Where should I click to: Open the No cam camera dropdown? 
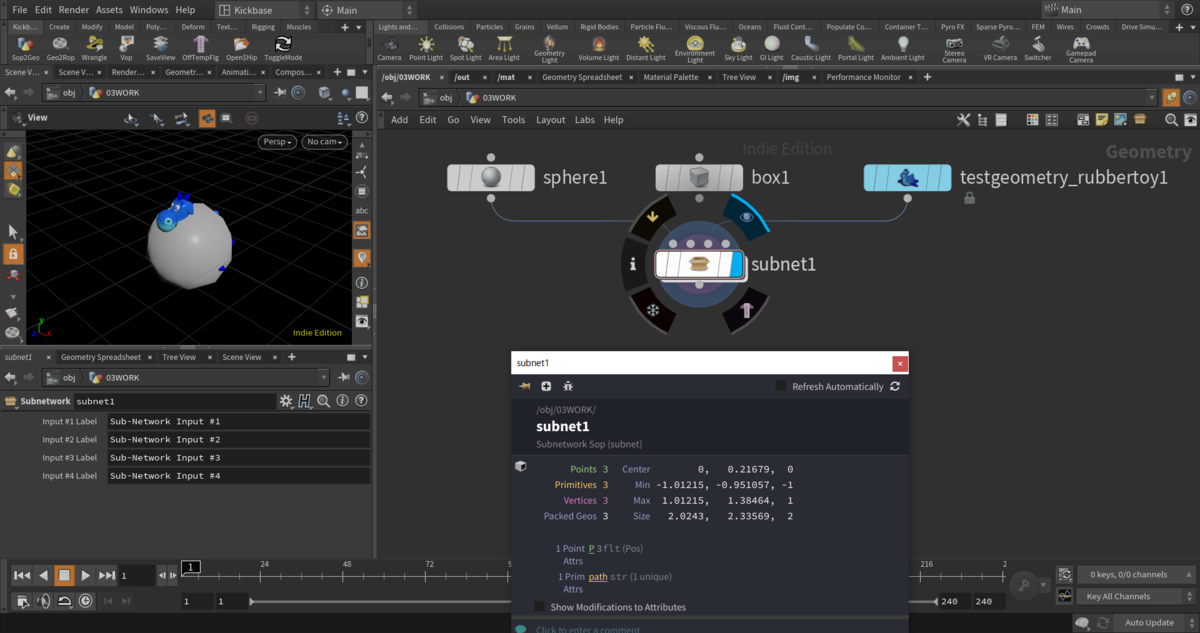tap(326, 142)
